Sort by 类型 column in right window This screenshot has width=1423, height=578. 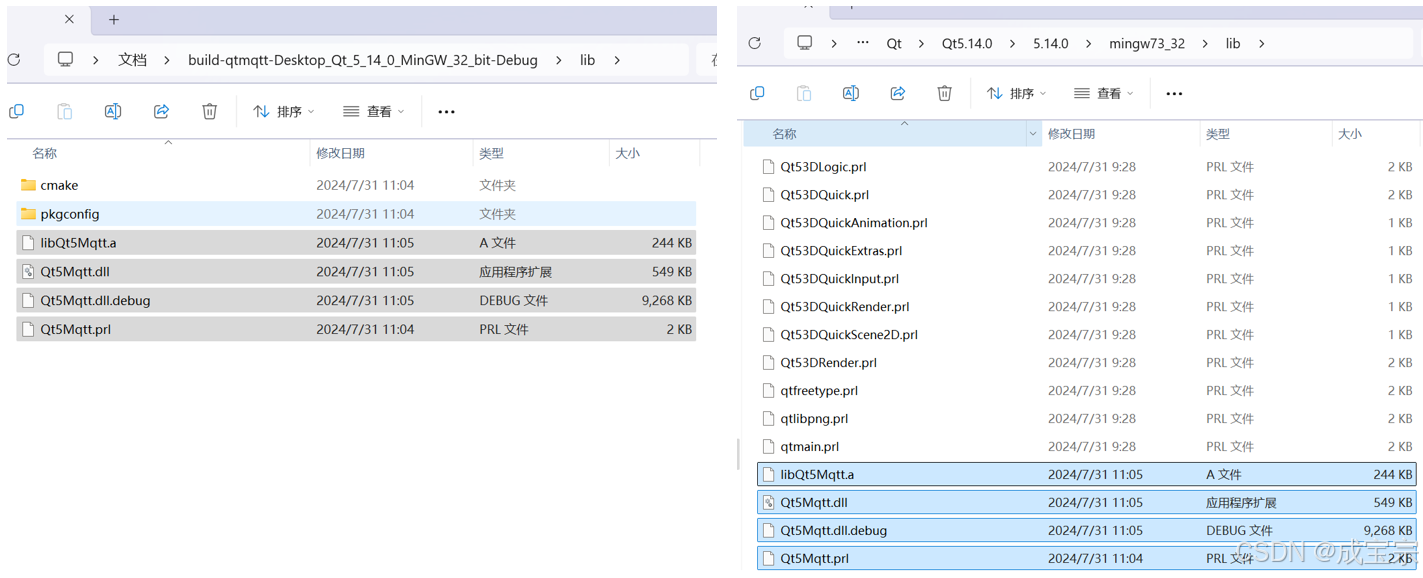pyautogui.click(x=1218, y=133)
